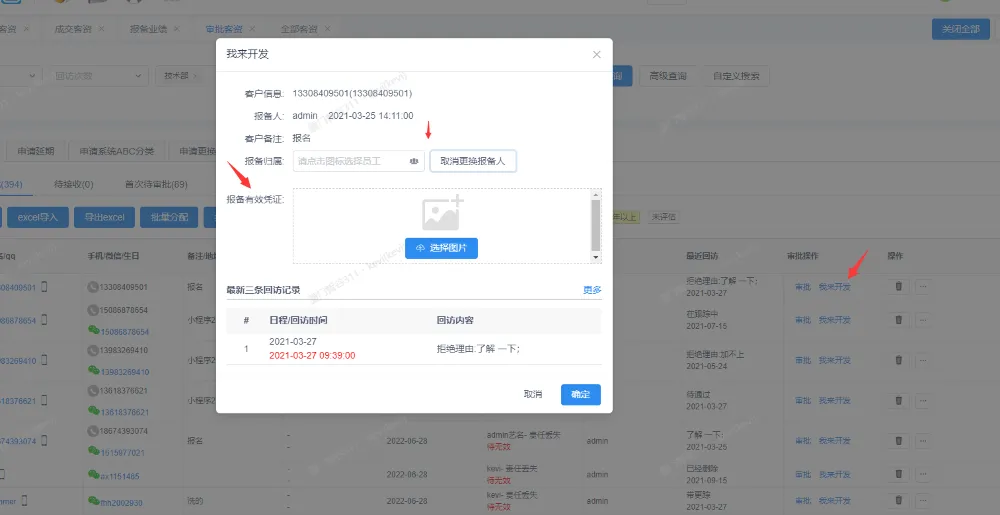Close the 我来开发 dialog with X
Viewport: 1000px width, 515px height.
597,54
